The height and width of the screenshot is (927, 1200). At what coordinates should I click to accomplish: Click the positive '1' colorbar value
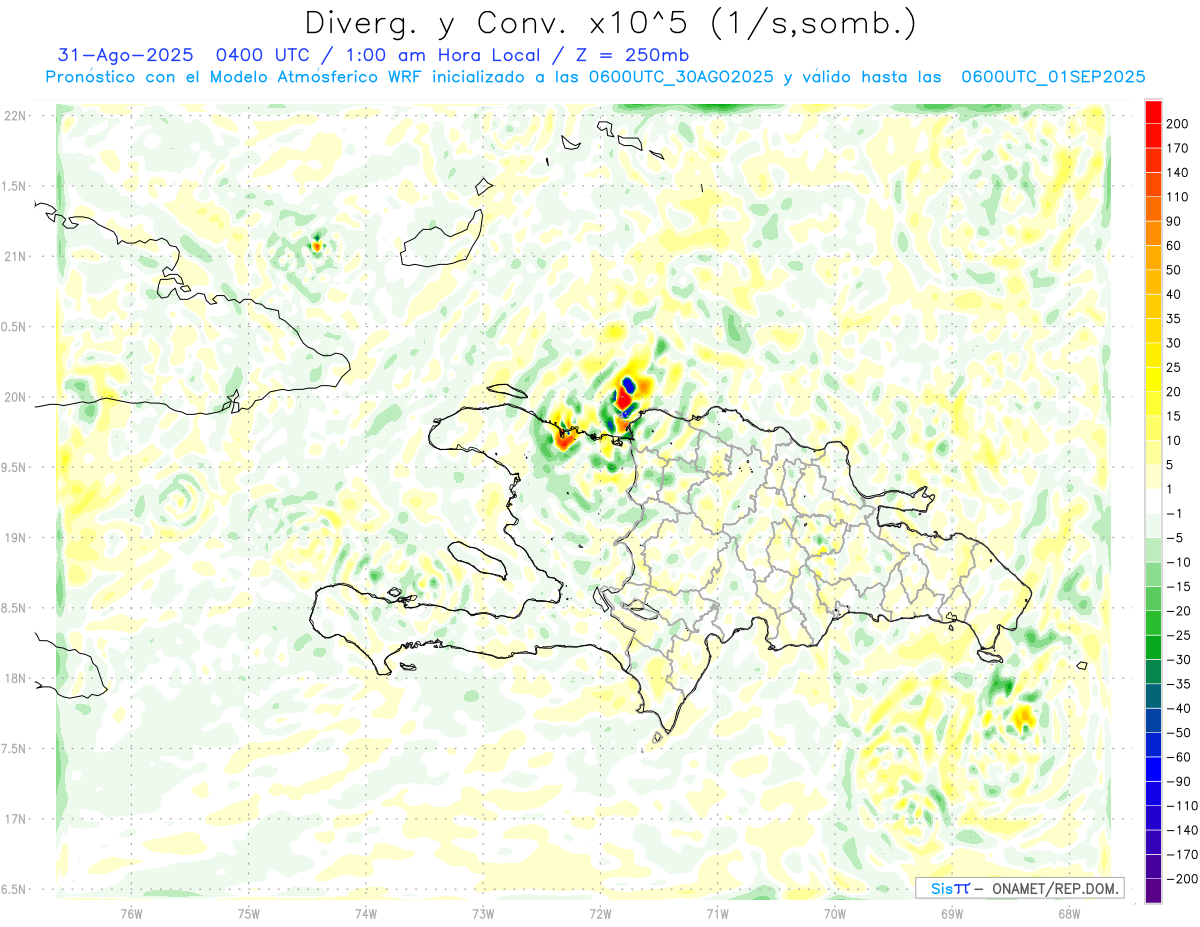point(1171,489)
